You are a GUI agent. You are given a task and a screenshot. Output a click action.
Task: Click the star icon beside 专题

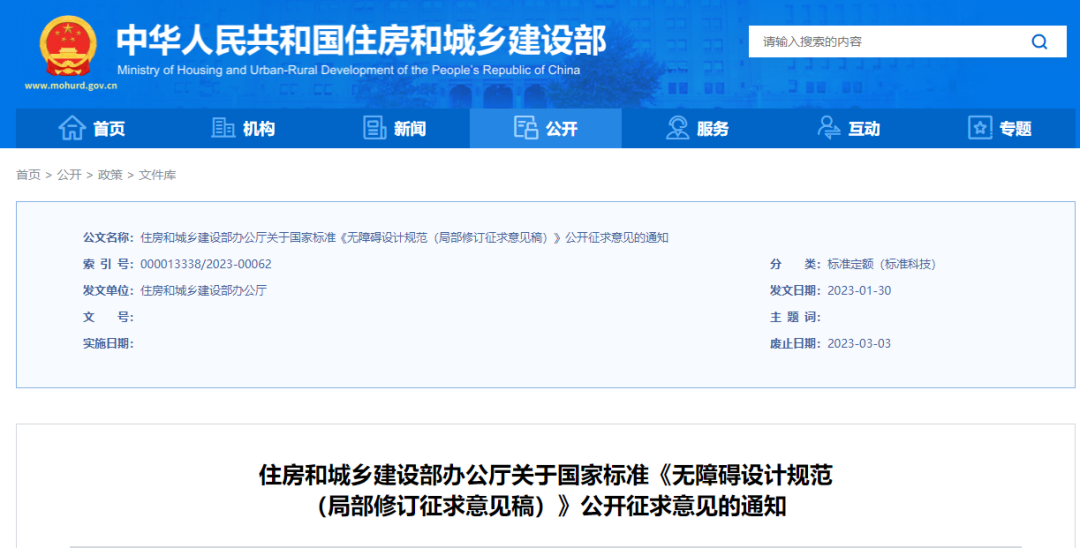click(x=980, y=128)
